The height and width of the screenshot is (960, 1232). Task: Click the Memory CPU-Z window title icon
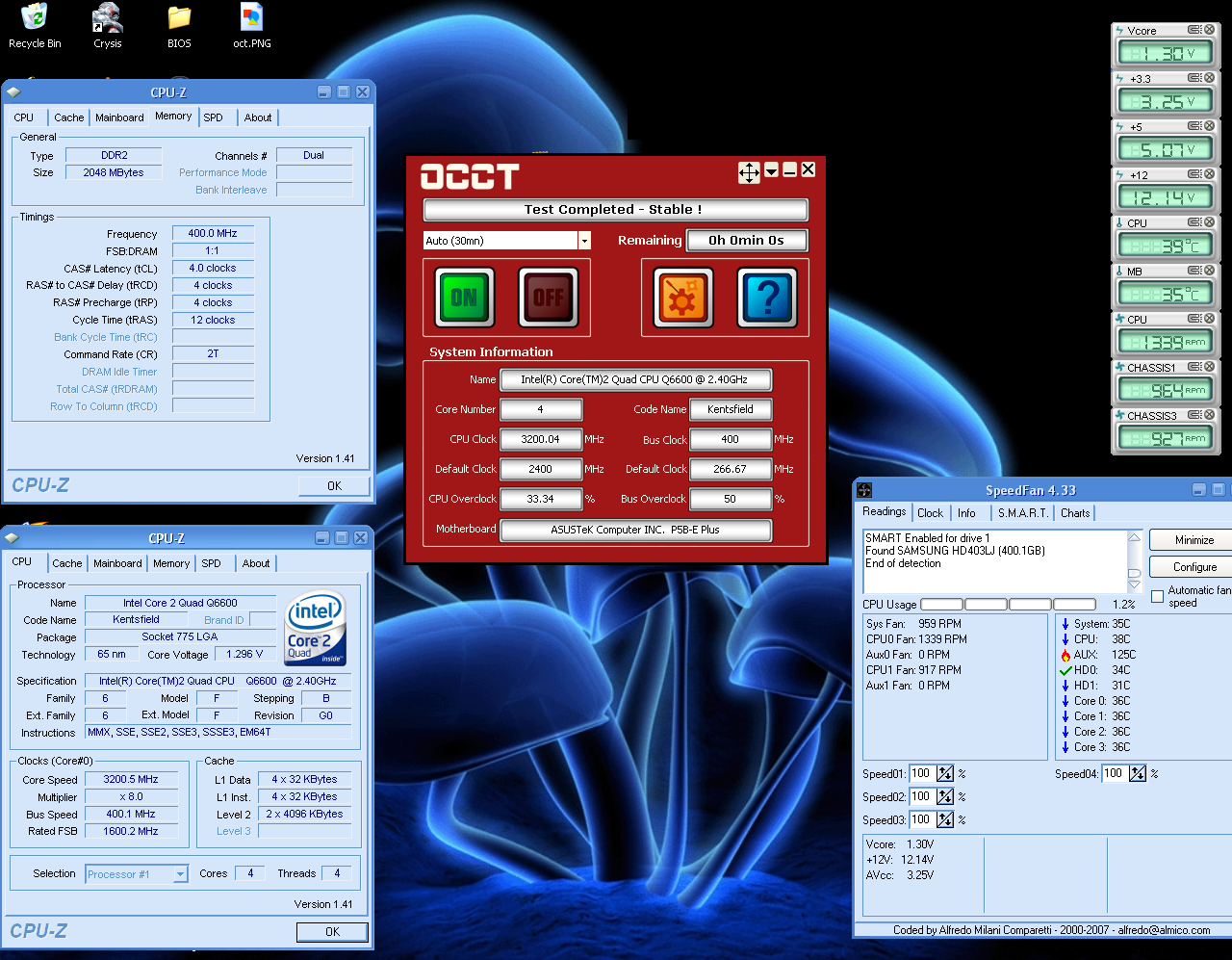click(13, 92)
